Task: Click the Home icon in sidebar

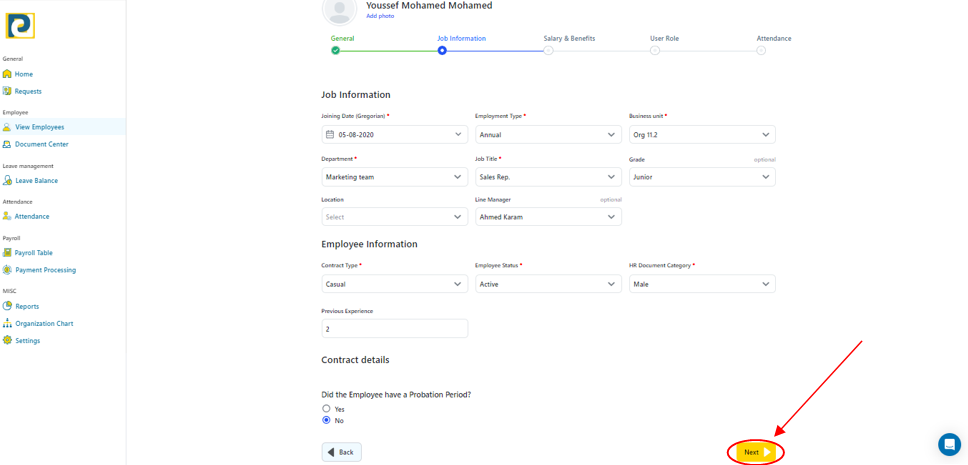Action: point(7,74)
